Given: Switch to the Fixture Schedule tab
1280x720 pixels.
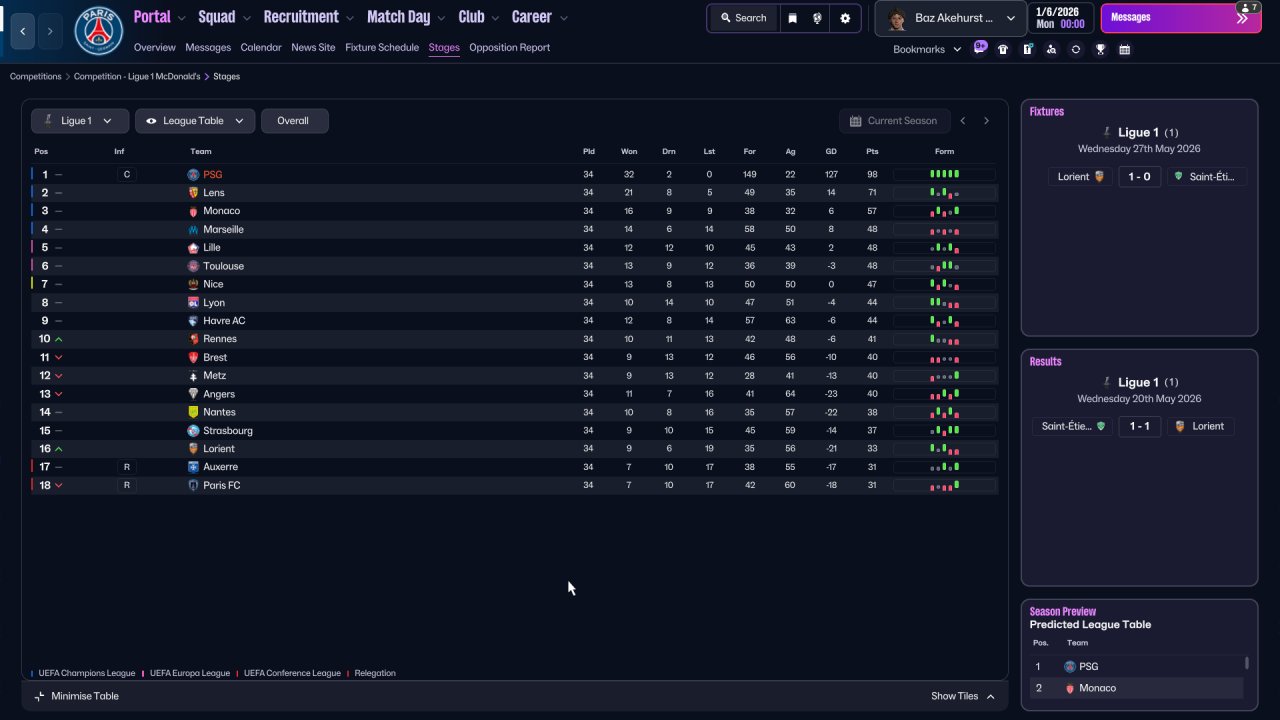Looking at the screenshot, I should [382, 47].
